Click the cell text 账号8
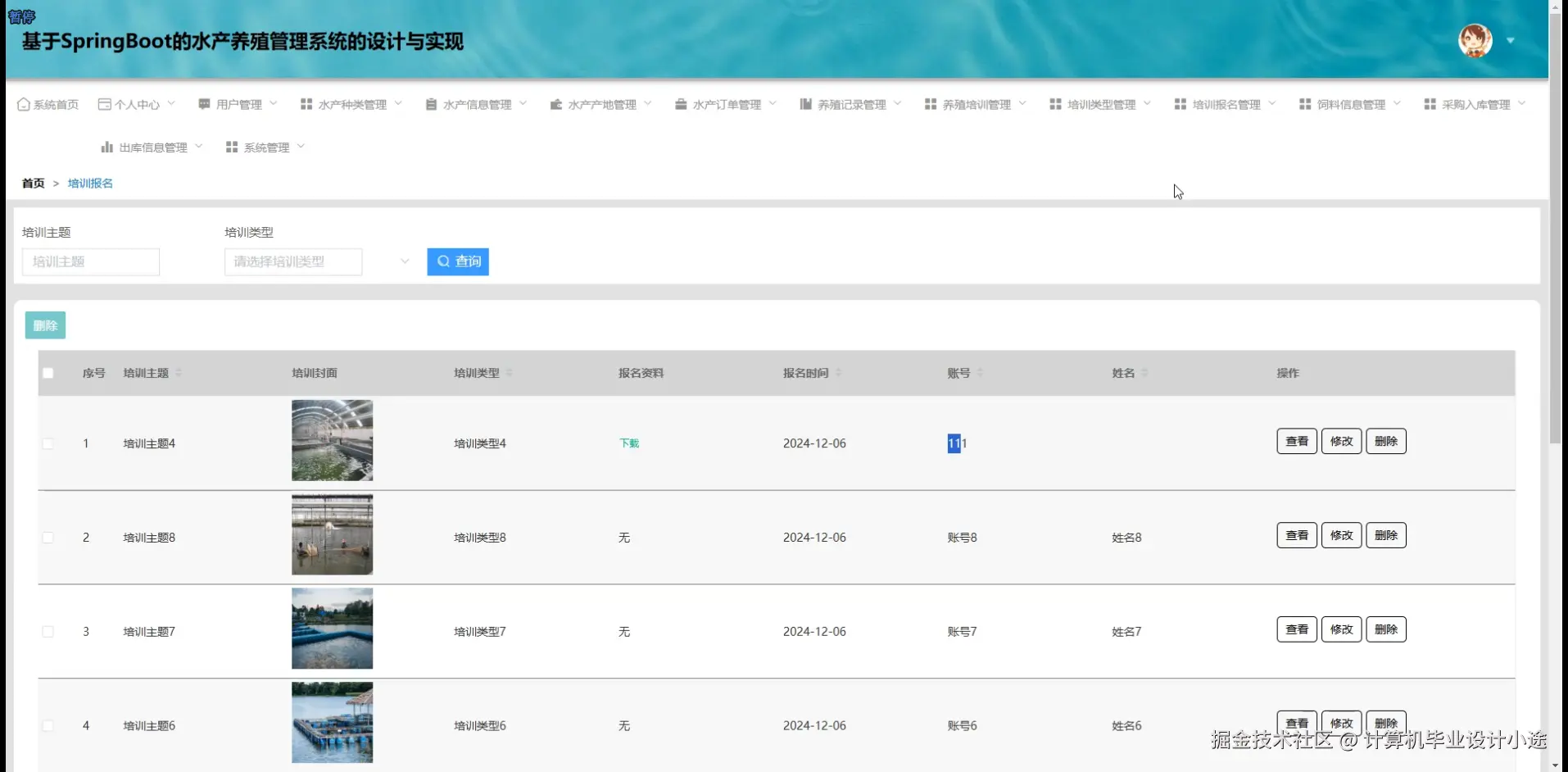This screenshot has height=772, width=1568. 963,538
